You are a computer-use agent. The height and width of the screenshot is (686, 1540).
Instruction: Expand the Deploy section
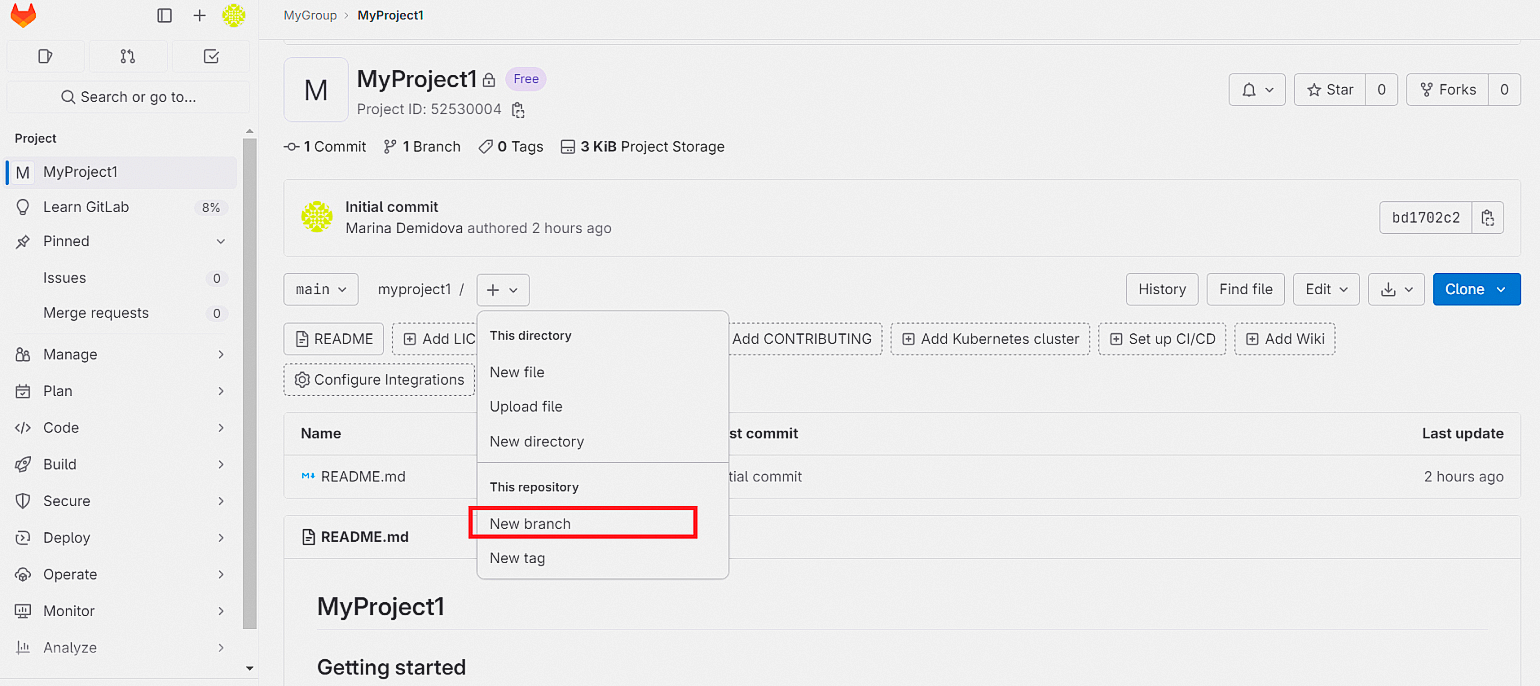122,538
